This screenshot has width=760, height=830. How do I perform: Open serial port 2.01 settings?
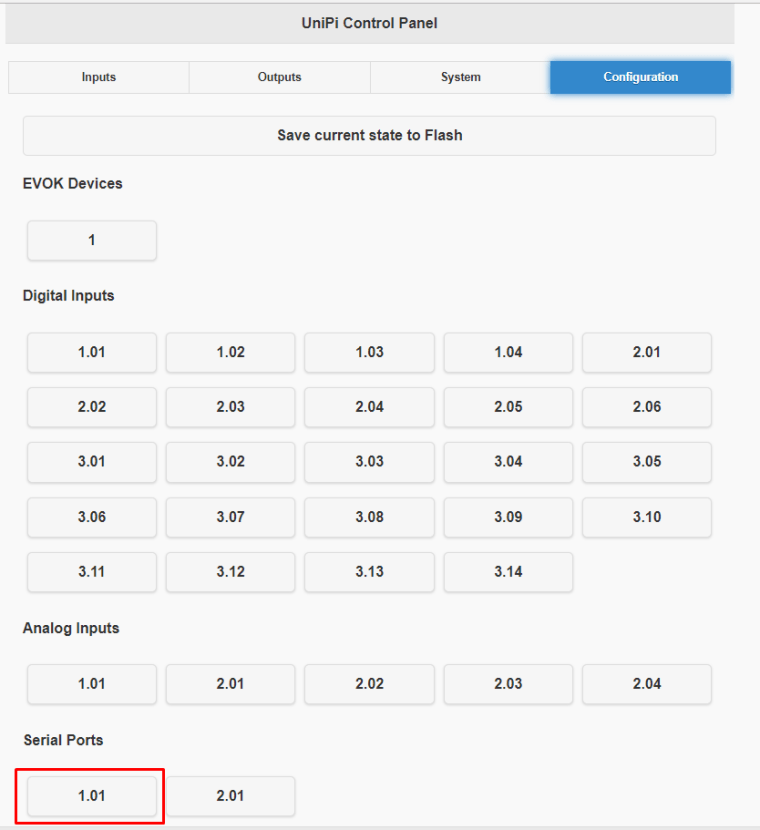click(x=230, y=796)
